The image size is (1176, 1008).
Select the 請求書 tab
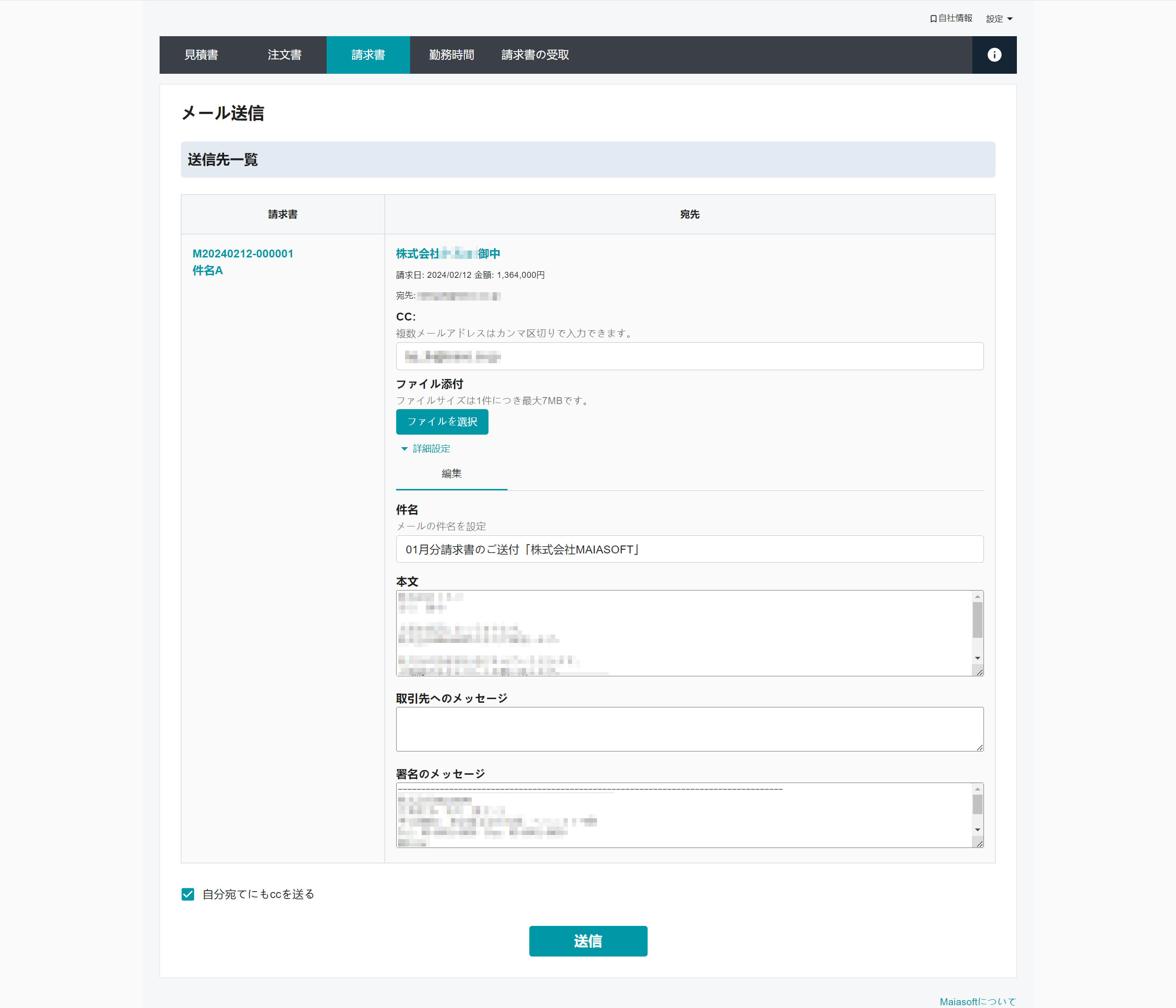click(368, 54)
